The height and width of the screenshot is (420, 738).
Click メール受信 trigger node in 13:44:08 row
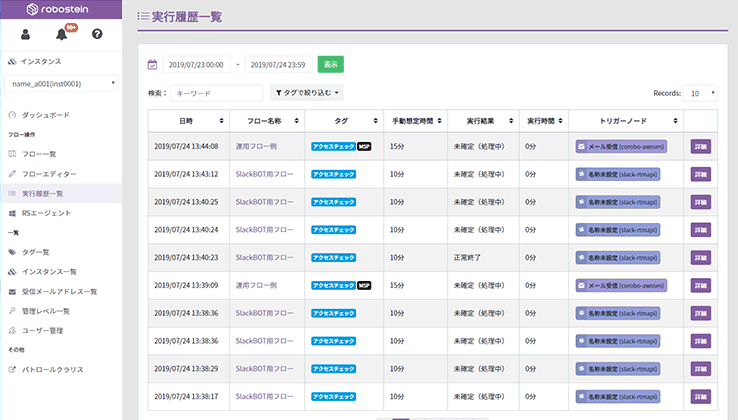621,146
